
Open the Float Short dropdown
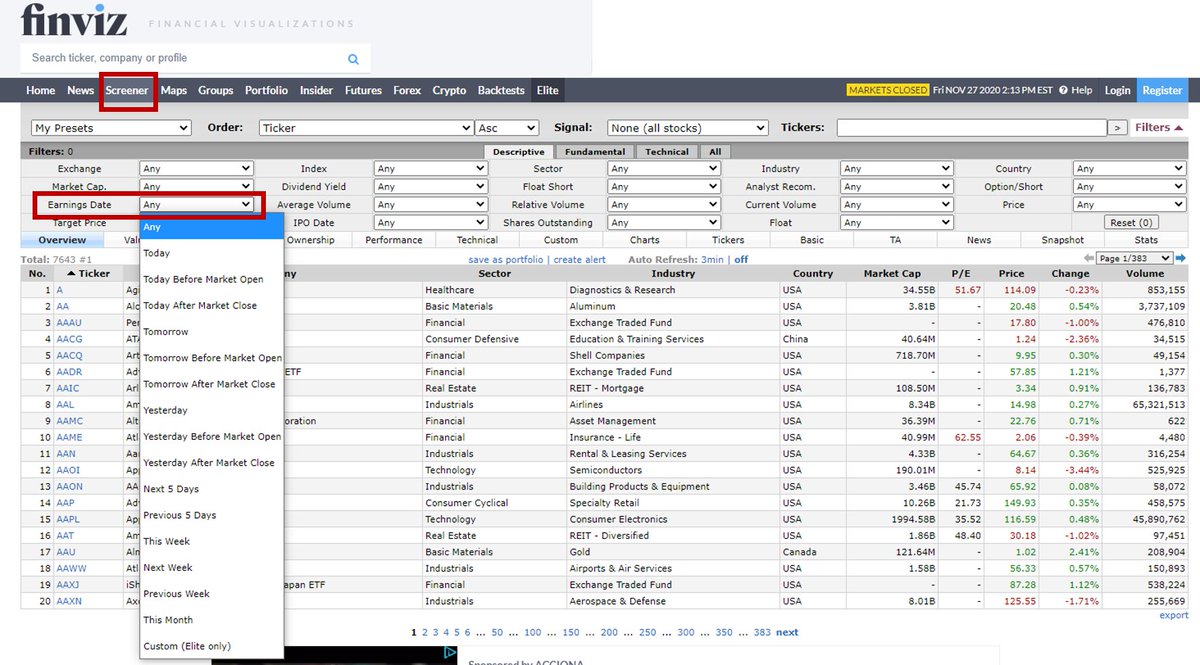(664, 187)
